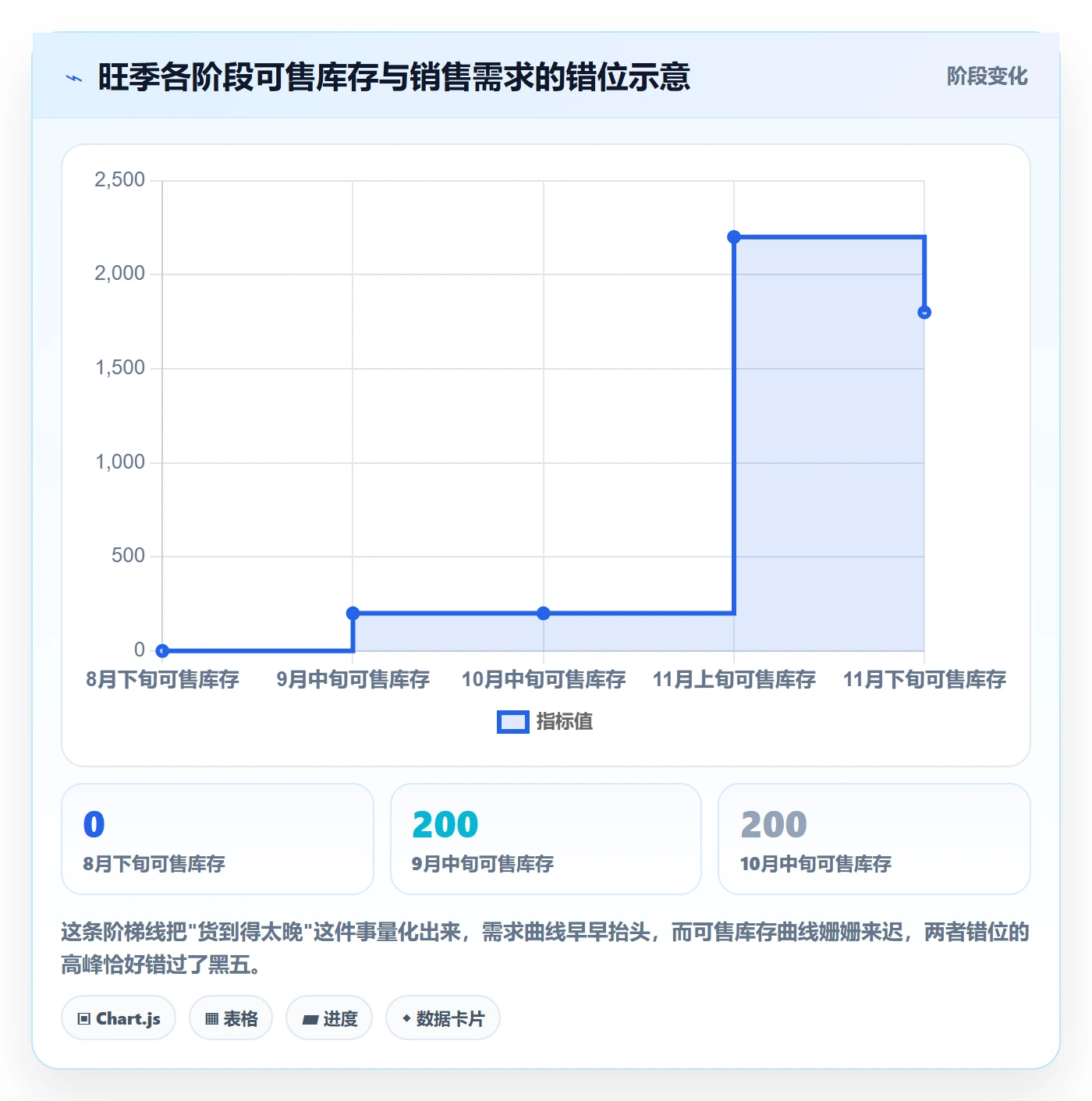
Task: Click the lightning icon beside the chart title
Action: (74, 78)
